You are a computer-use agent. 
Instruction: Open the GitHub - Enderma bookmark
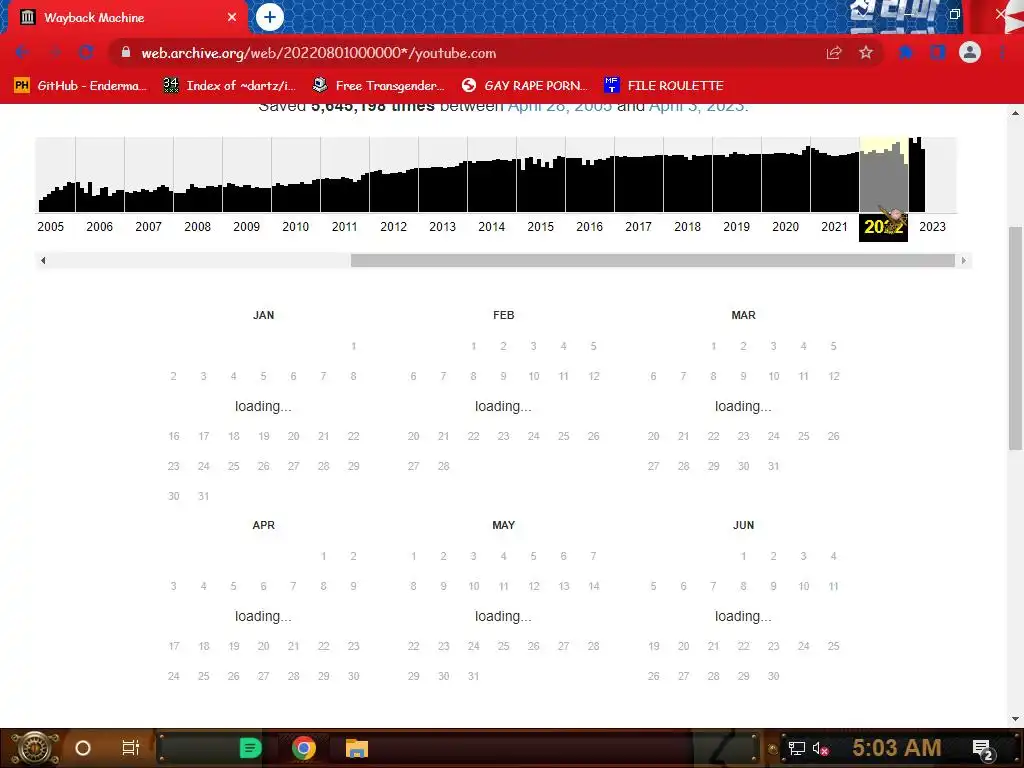[80, 86]
